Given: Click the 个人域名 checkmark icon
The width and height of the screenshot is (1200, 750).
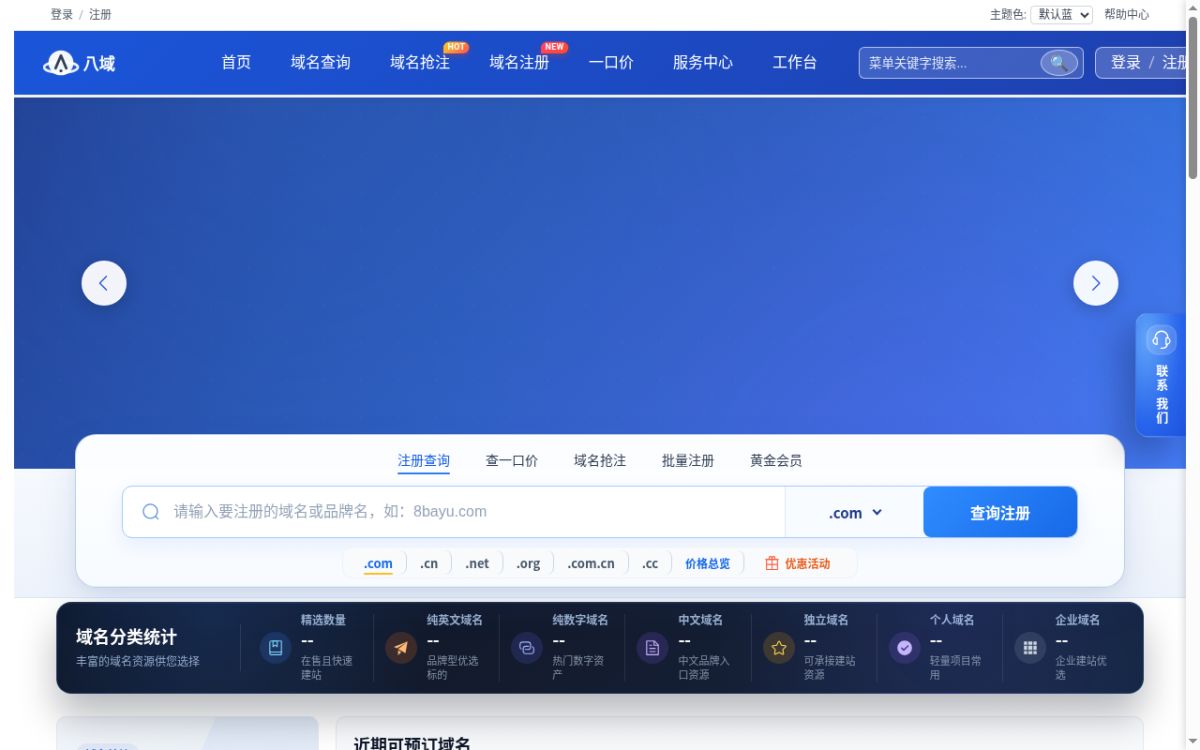Looking at the screenshot, I should tap(905, 648).
